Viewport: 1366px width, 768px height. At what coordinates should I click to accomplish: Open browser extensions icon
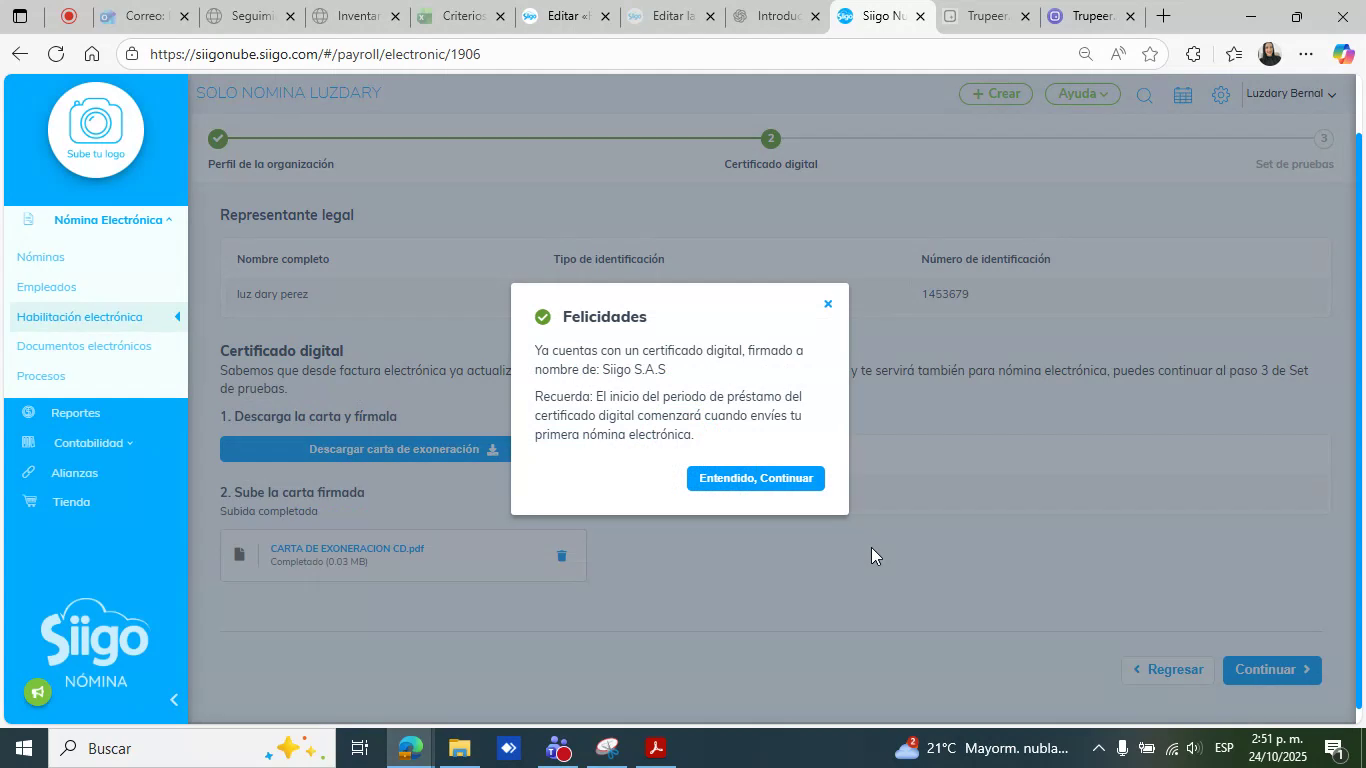(1193, 54)
